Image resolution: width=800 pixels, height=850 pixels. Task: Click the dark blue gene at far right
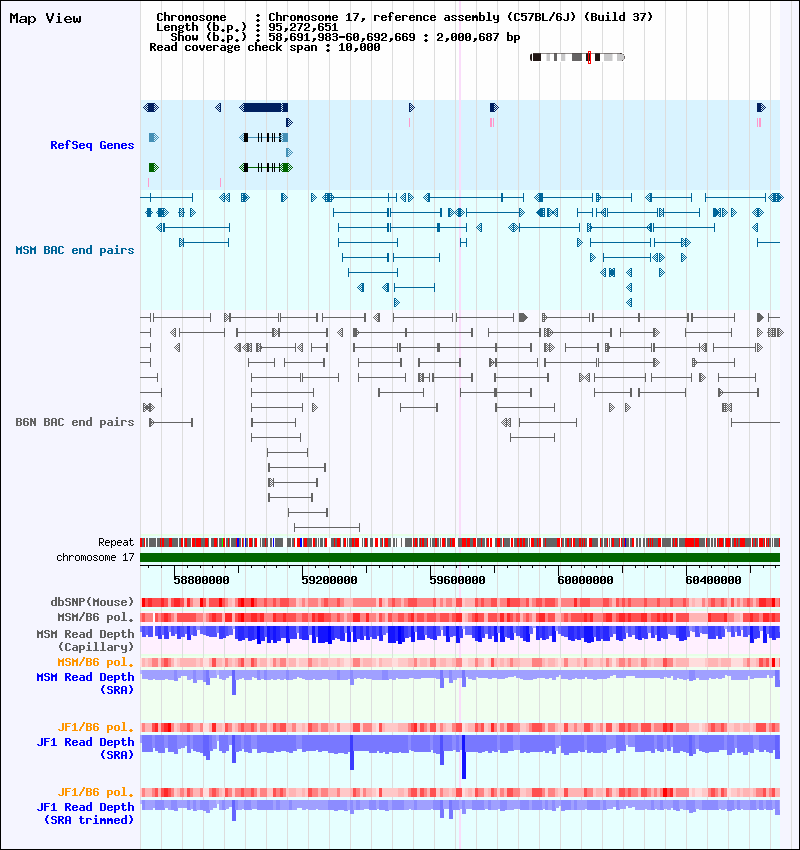click(761, 107)
